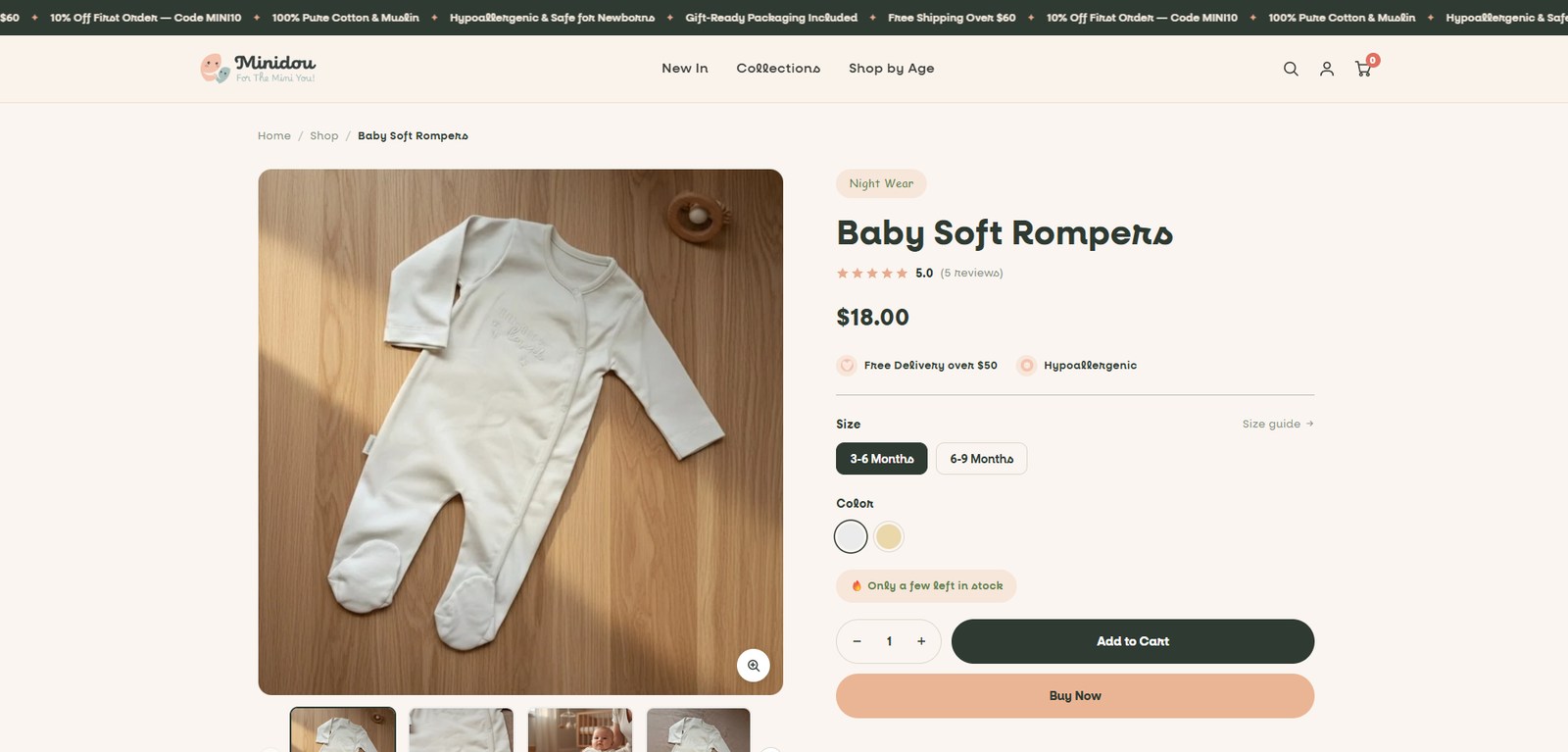Image resolution: width=1568 pixels, height=752 pixels.
Task: Select the 3-6 Months size option
Action: tap(882, 459)
